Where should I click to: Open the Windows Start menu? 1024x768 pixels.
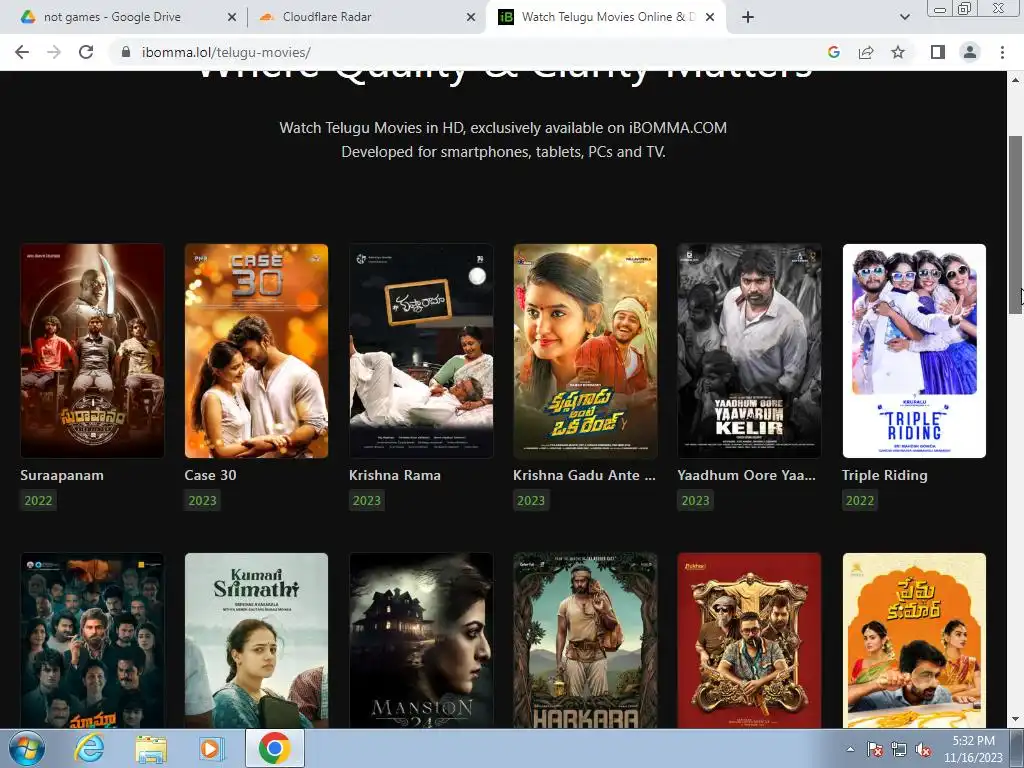point(27,748)
